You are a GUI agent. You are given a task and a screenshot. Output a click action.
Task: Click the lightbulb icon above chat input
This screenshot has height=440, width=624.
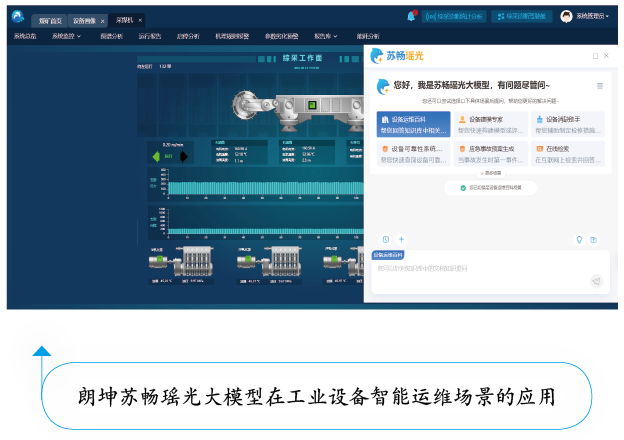point(579,239)
